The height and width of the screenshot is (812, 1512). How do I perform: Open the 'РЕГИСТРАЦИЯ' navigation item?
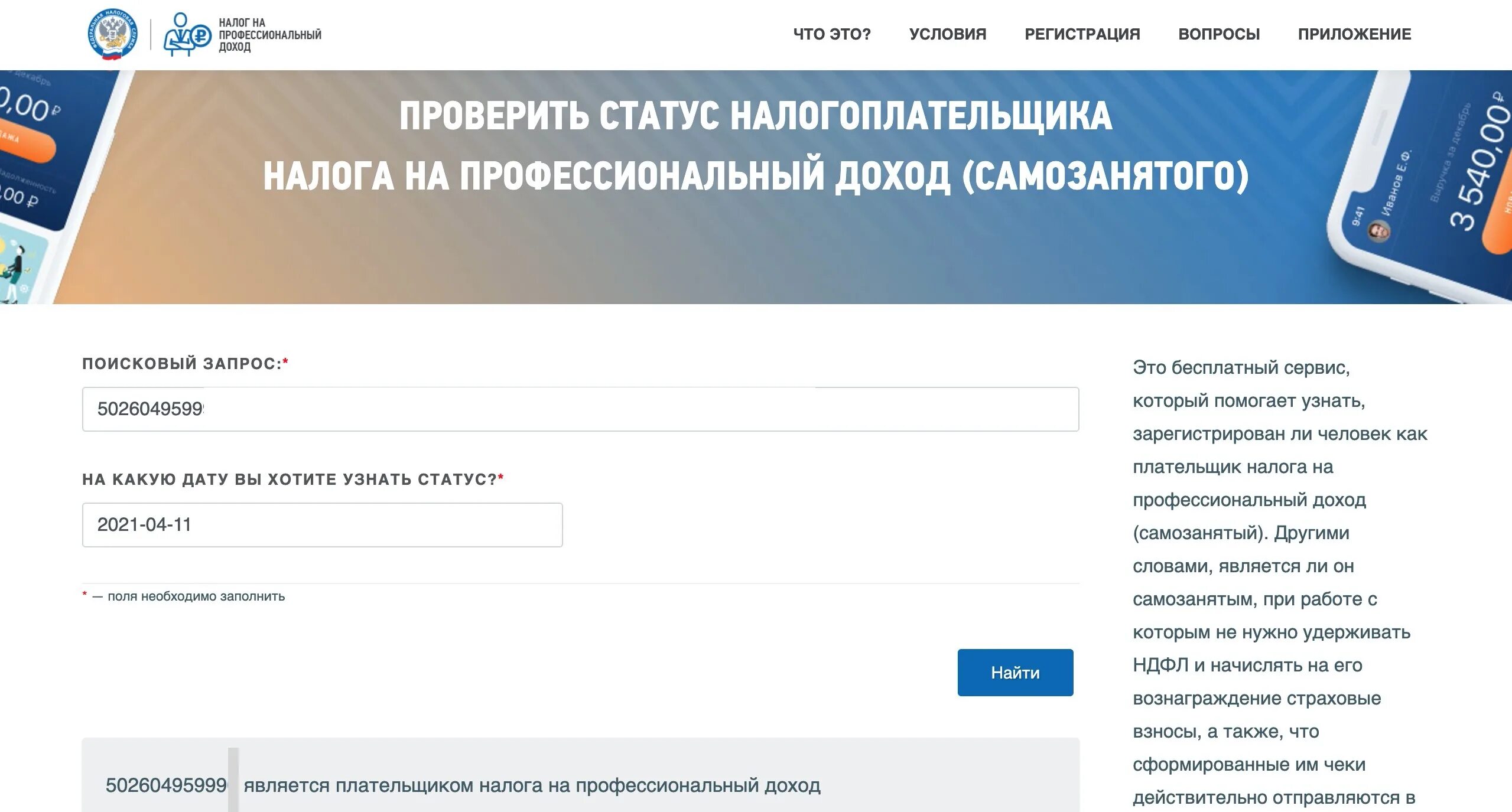pyautogui.click(x=1082, y=34)
